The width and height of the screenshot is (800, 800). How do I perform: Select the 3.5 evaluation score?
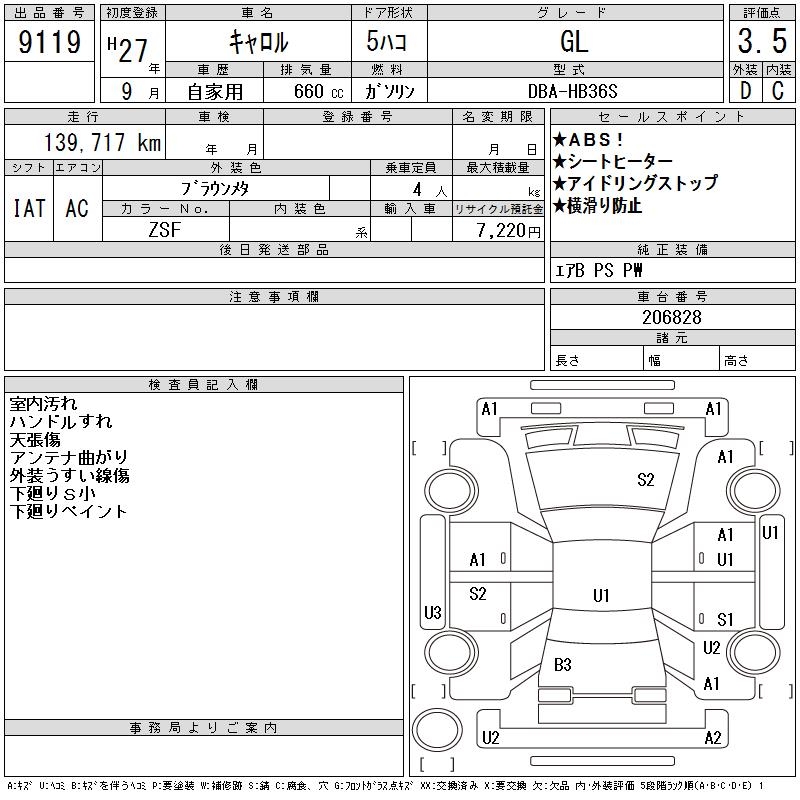click(761, 42)
